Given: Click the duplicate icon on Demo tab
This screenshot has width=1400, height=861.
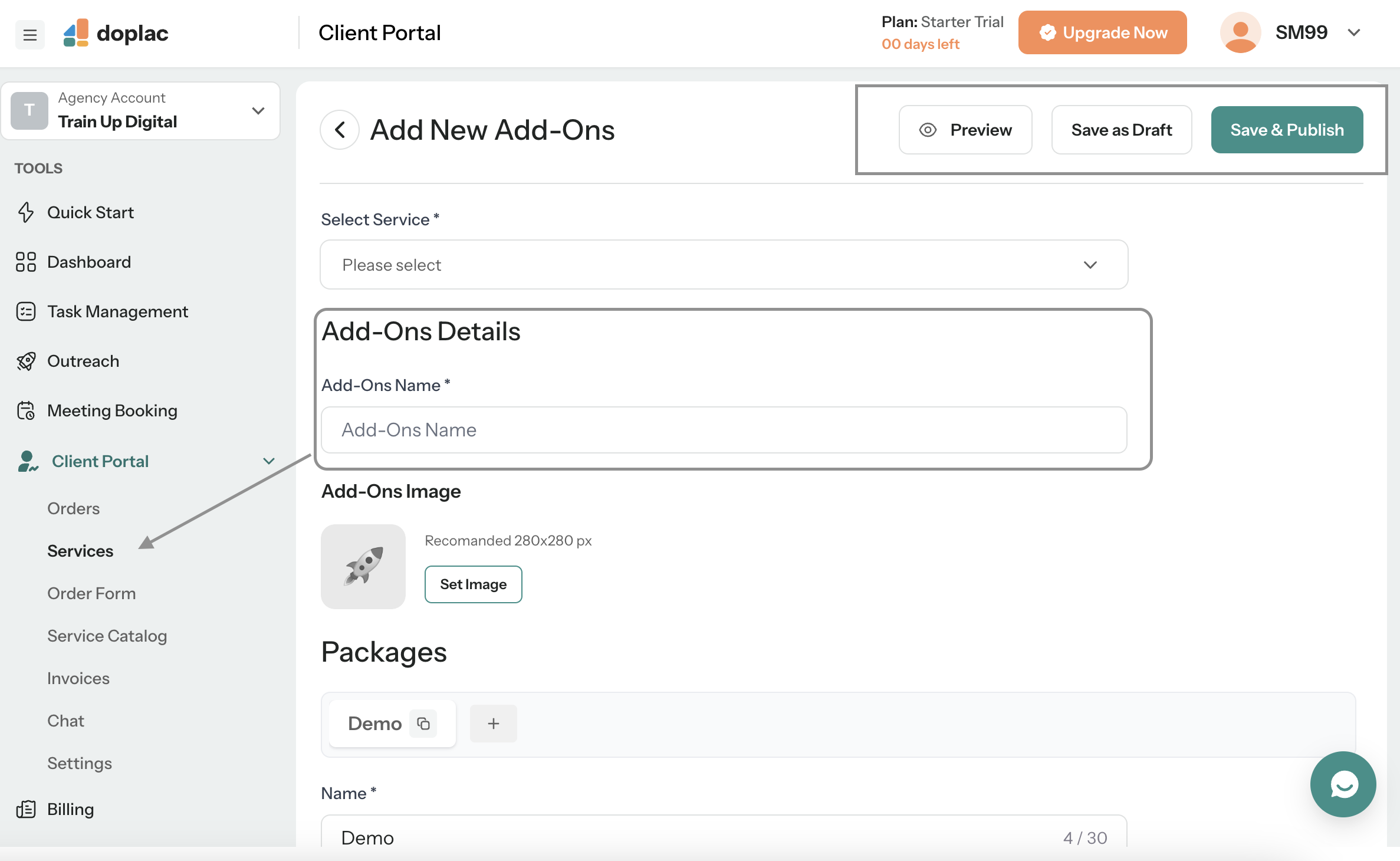Looking at the screenshot, I should coord(423,724).
